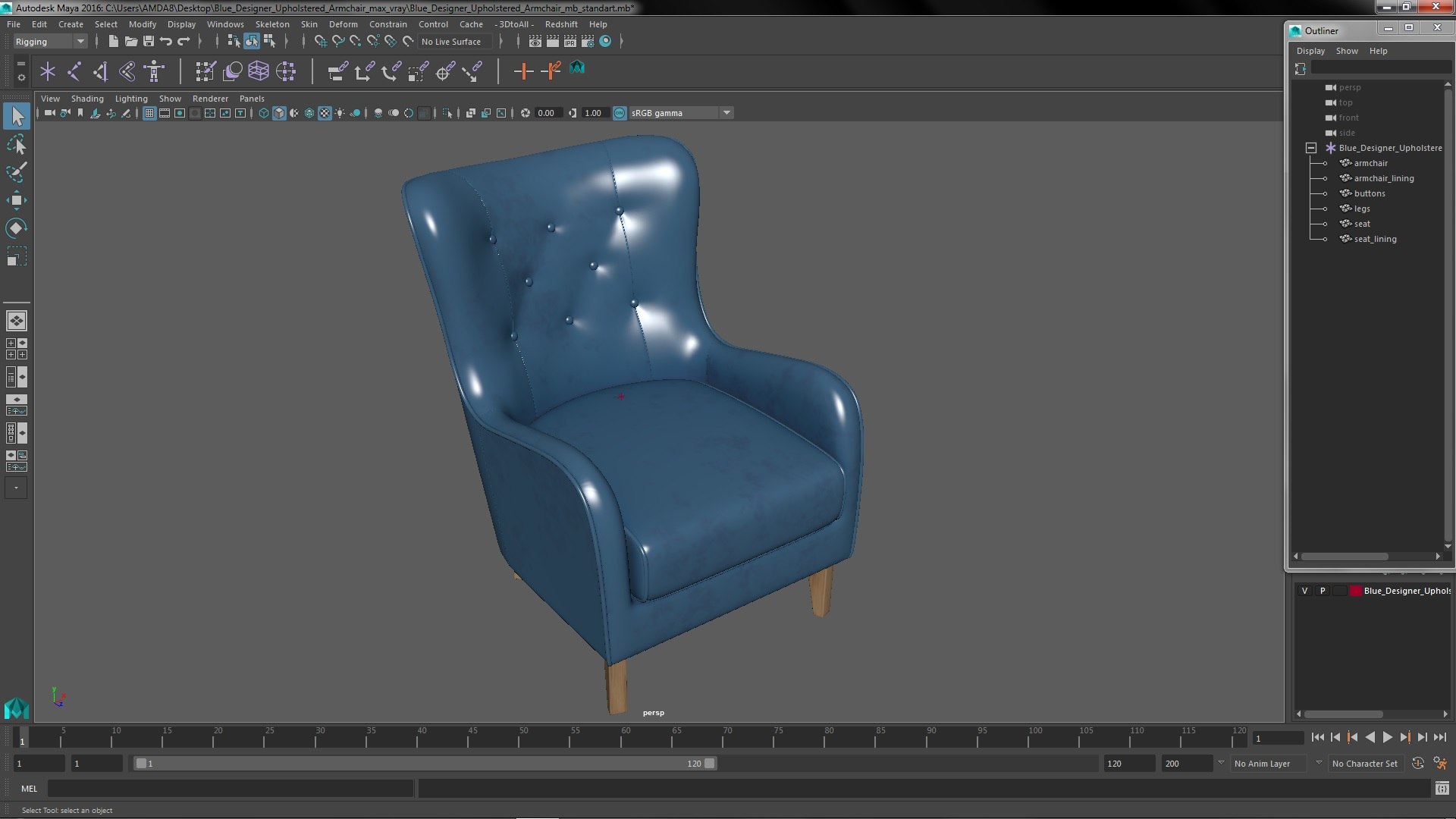Open a scene file
Screen dimensions: 1456x819
(x=130, y=42)
